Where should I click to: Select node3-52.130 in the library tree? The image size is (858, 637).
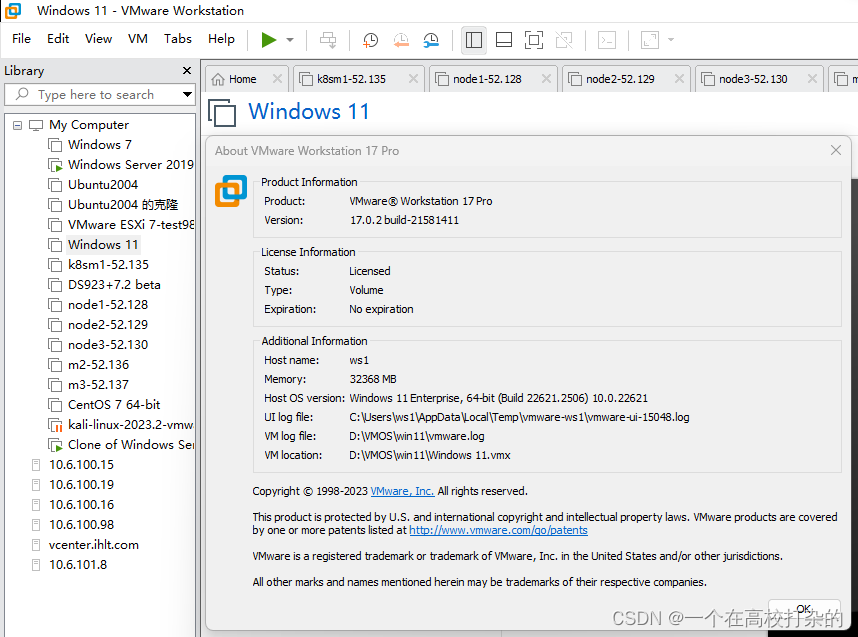point(108,345)
